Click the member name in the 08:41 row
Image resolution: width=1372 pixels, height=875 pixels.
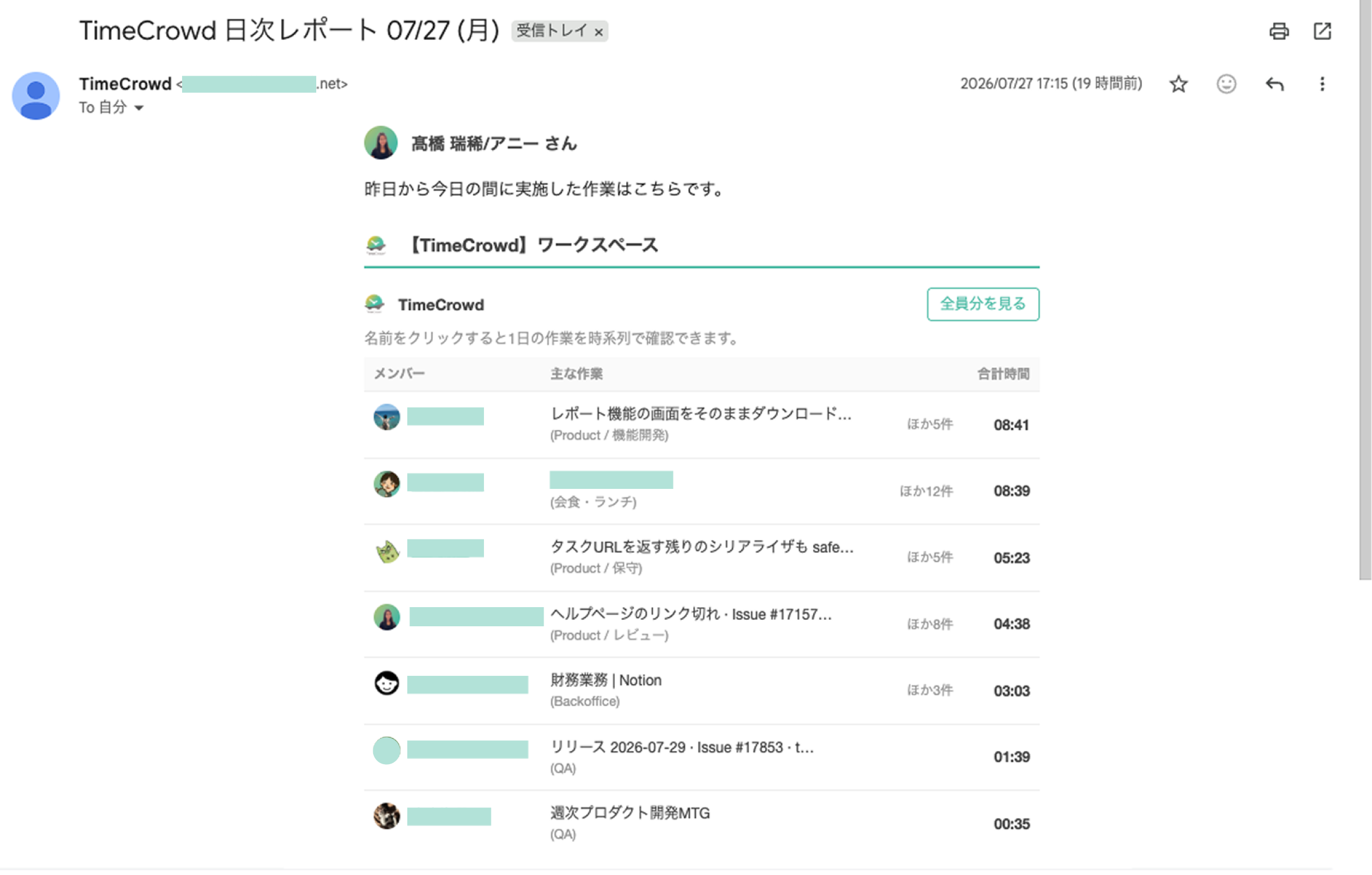tap(446, 416)
